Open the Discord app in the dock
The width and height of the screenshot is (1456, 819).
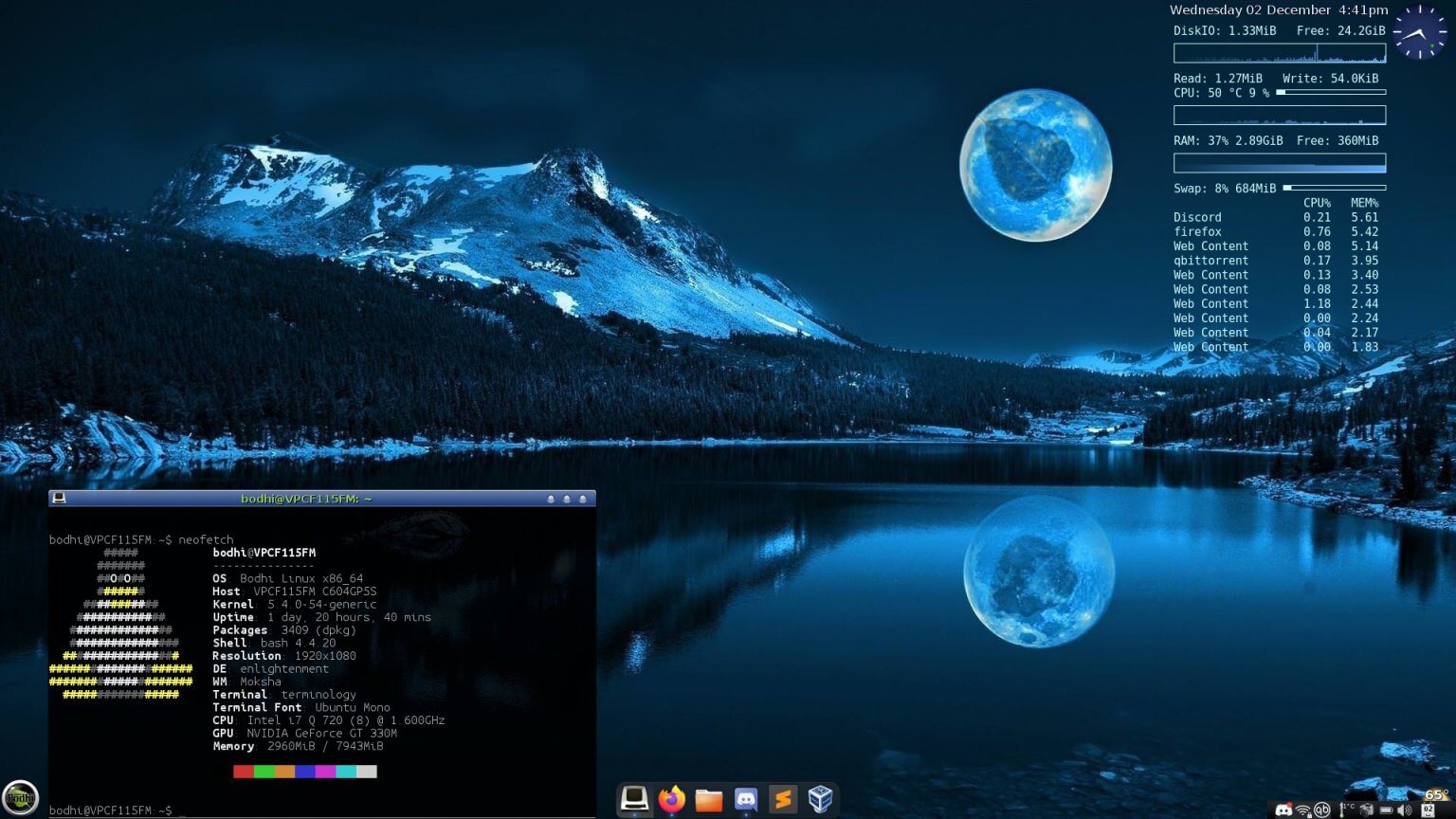click(746, 799)
